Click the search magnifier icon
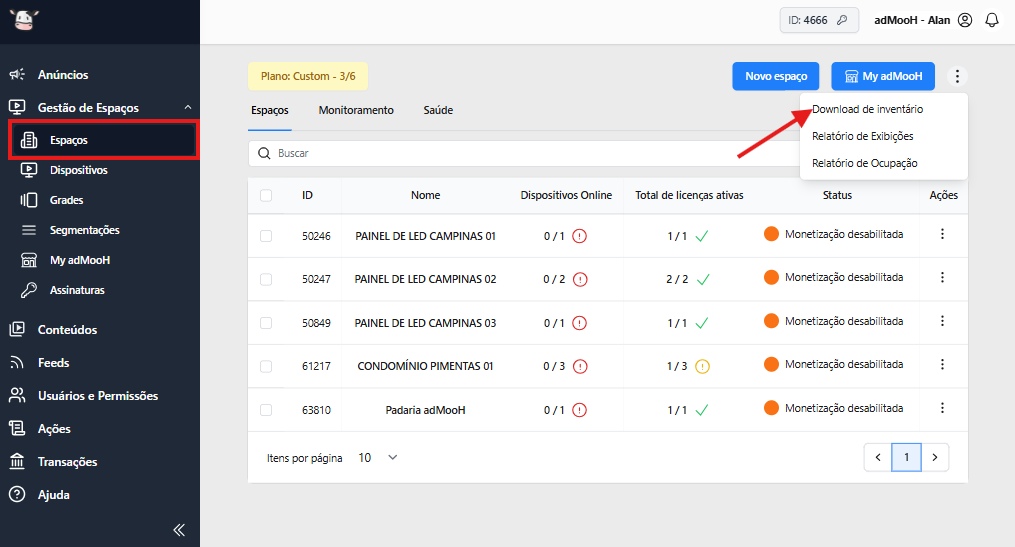Screen dimensions: 1015x547 pos(264,153)
